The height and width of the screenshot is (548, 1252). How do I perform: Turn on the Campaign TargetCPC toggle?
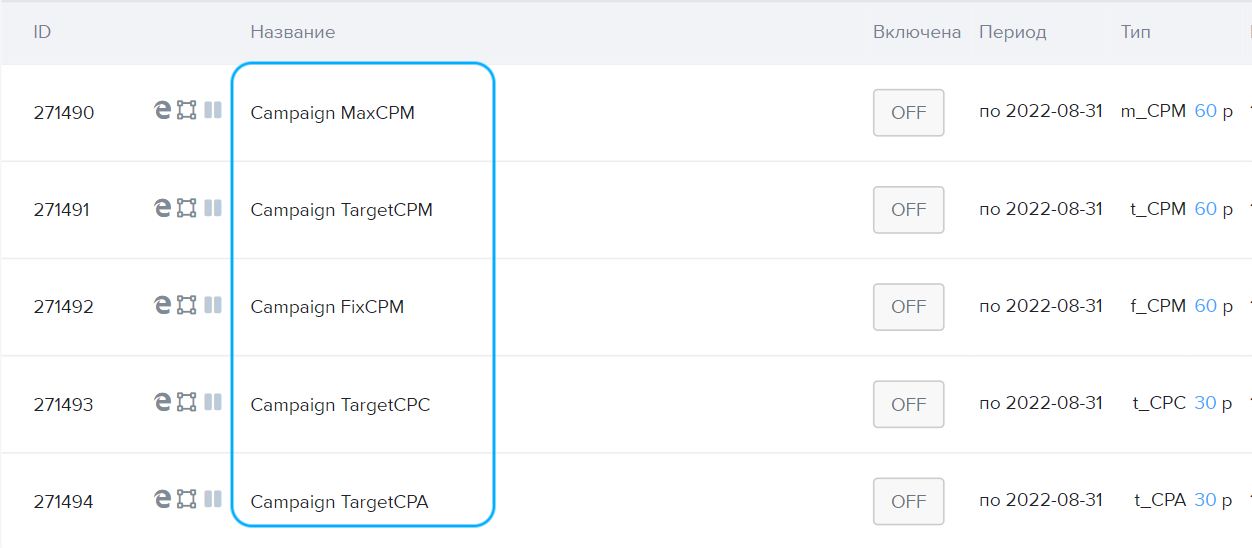(x=908, y=404)
